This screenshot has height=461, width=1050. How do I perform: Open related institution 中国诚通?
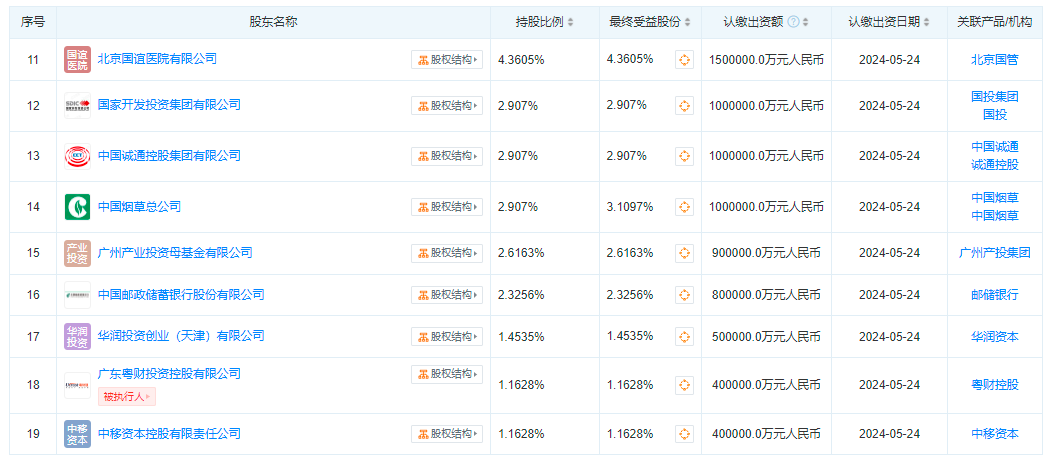(994, 147)
